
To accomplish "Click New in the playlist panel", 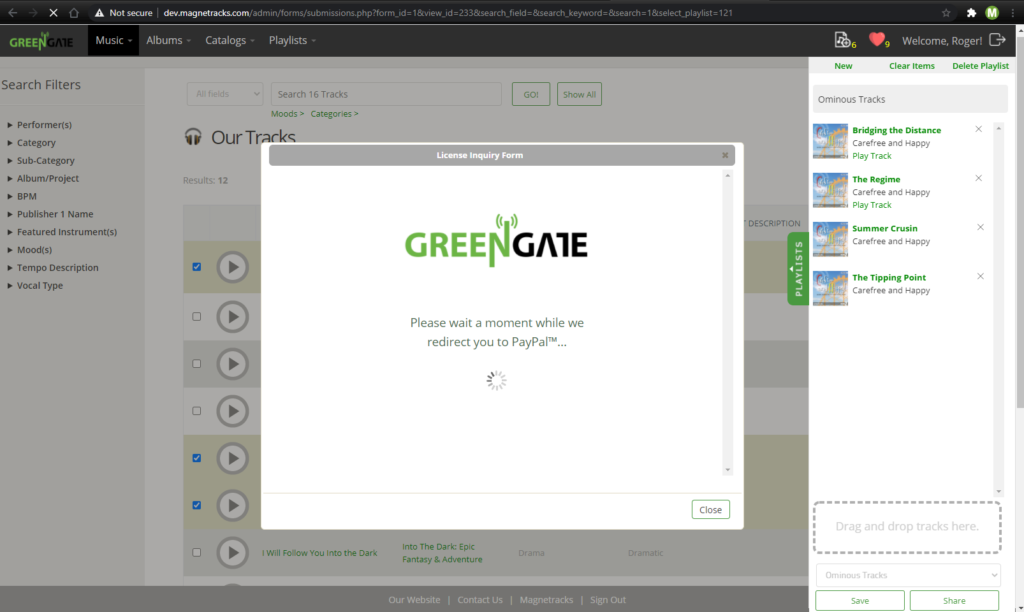I will point(843,66).
